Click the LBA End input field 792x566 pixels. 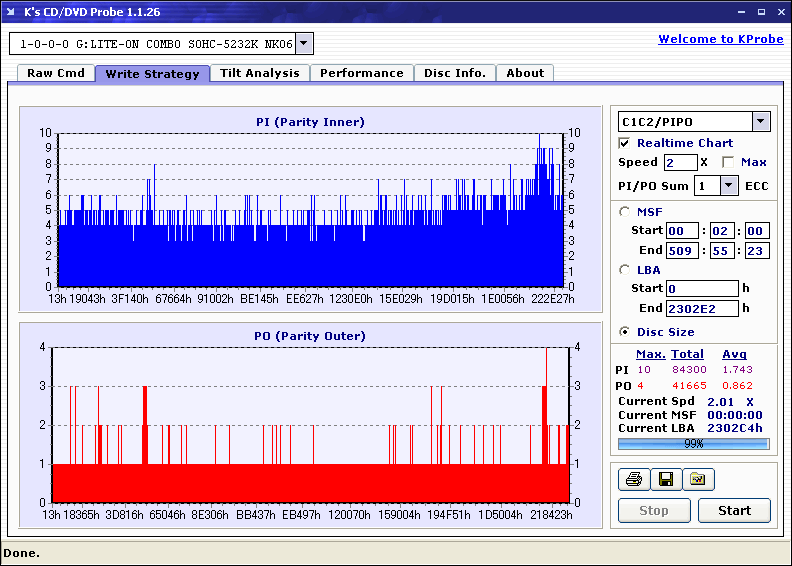pos(701,308)
